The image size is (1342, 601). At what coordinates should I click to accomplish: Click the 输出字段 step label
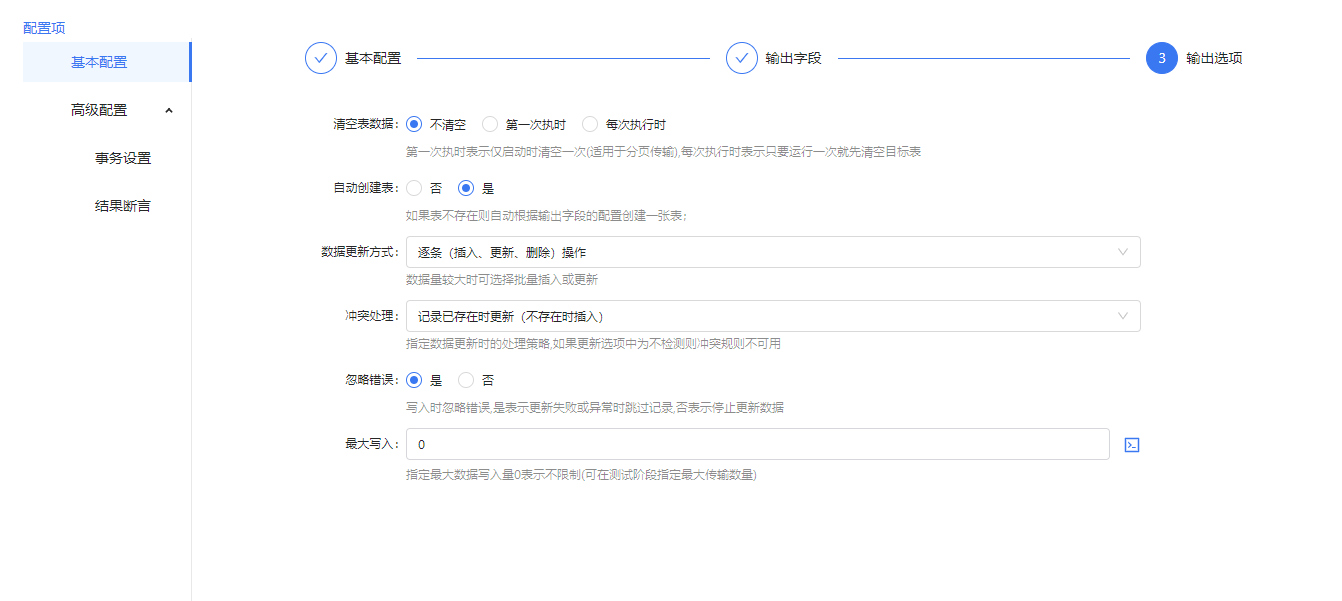pyautogui.click(x=793, y=58)
